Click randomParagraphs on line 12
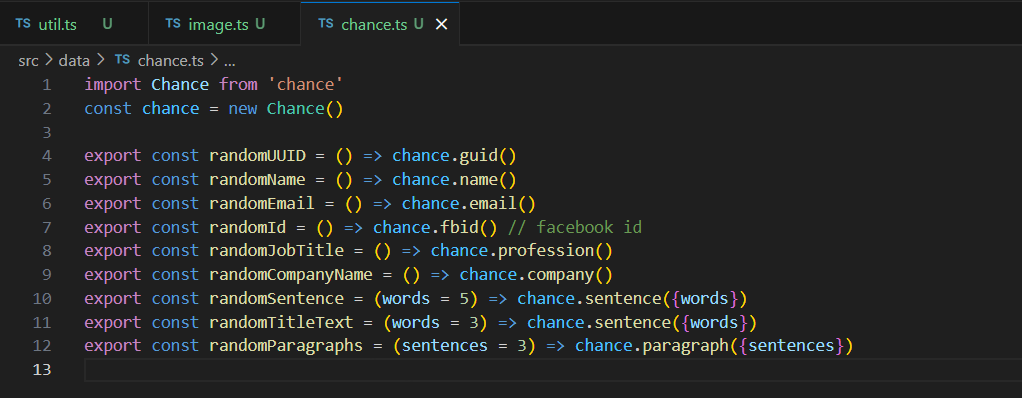The width and height of the screenshot is (1022, 398). pyautogui.click(x=285, y=346)
